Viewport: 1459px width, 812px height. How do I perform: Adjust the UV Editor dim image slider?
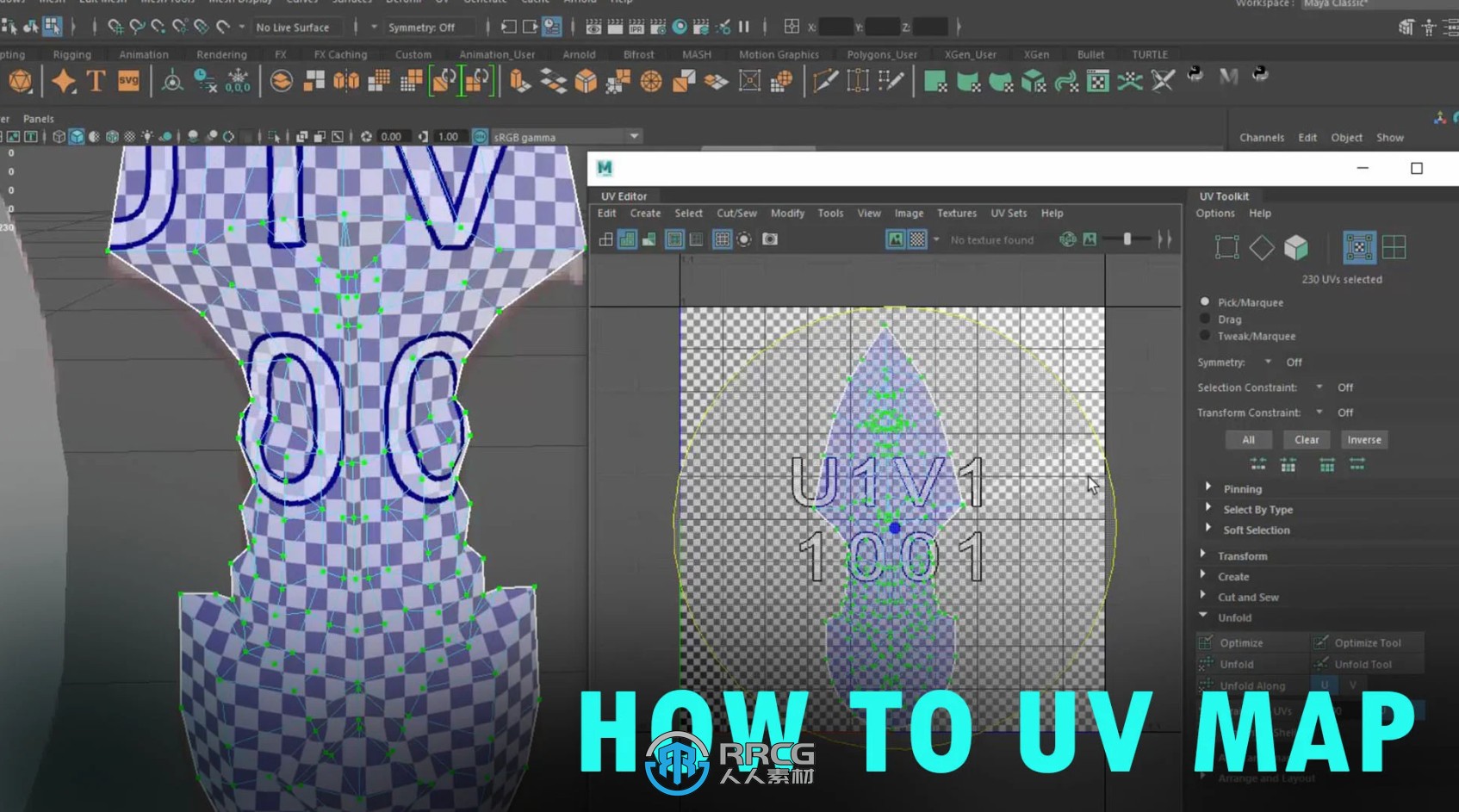[x=1127, y=239]
